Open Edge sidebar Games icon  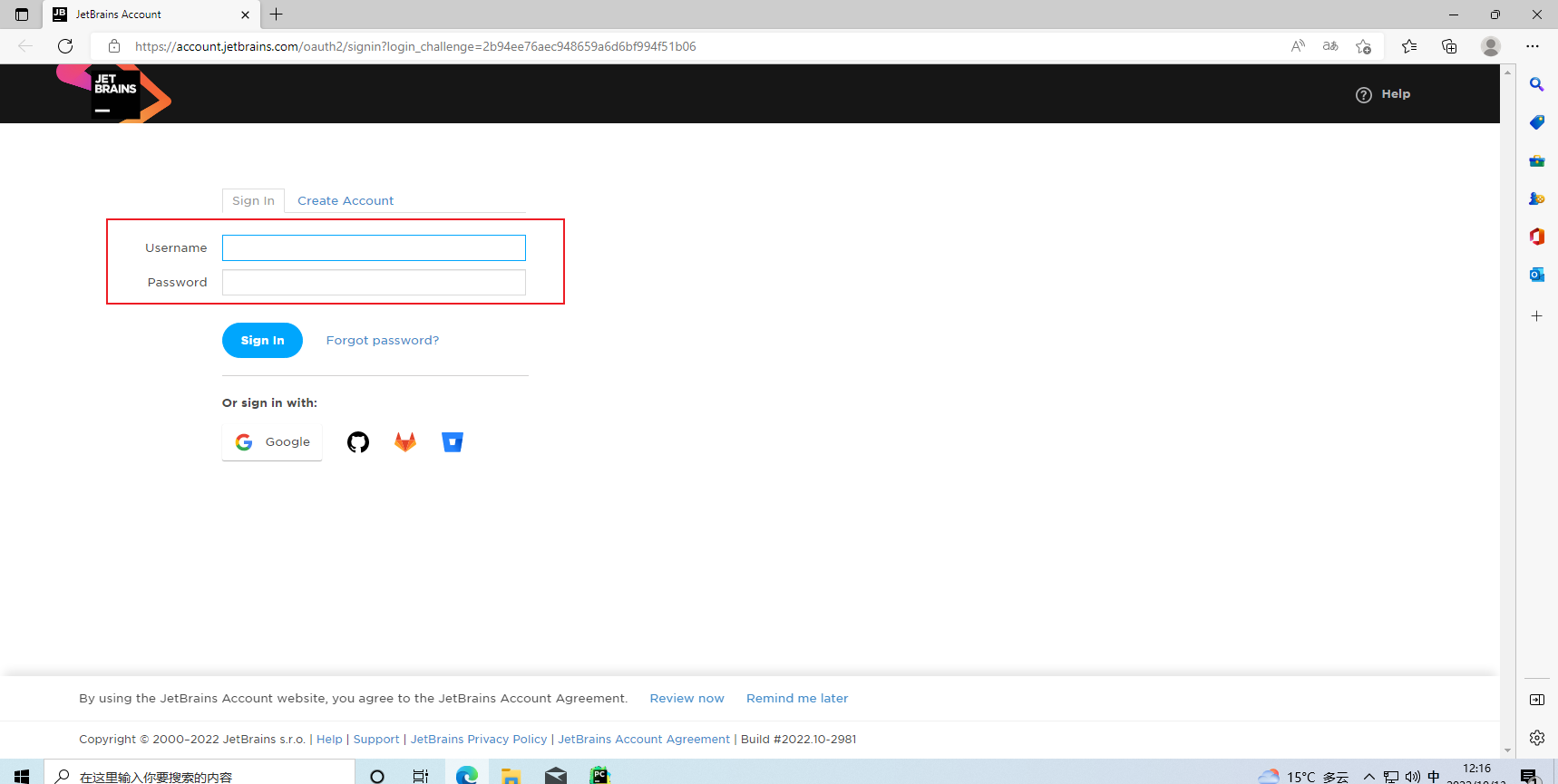pyautogui.click(x=1536, y=198)
